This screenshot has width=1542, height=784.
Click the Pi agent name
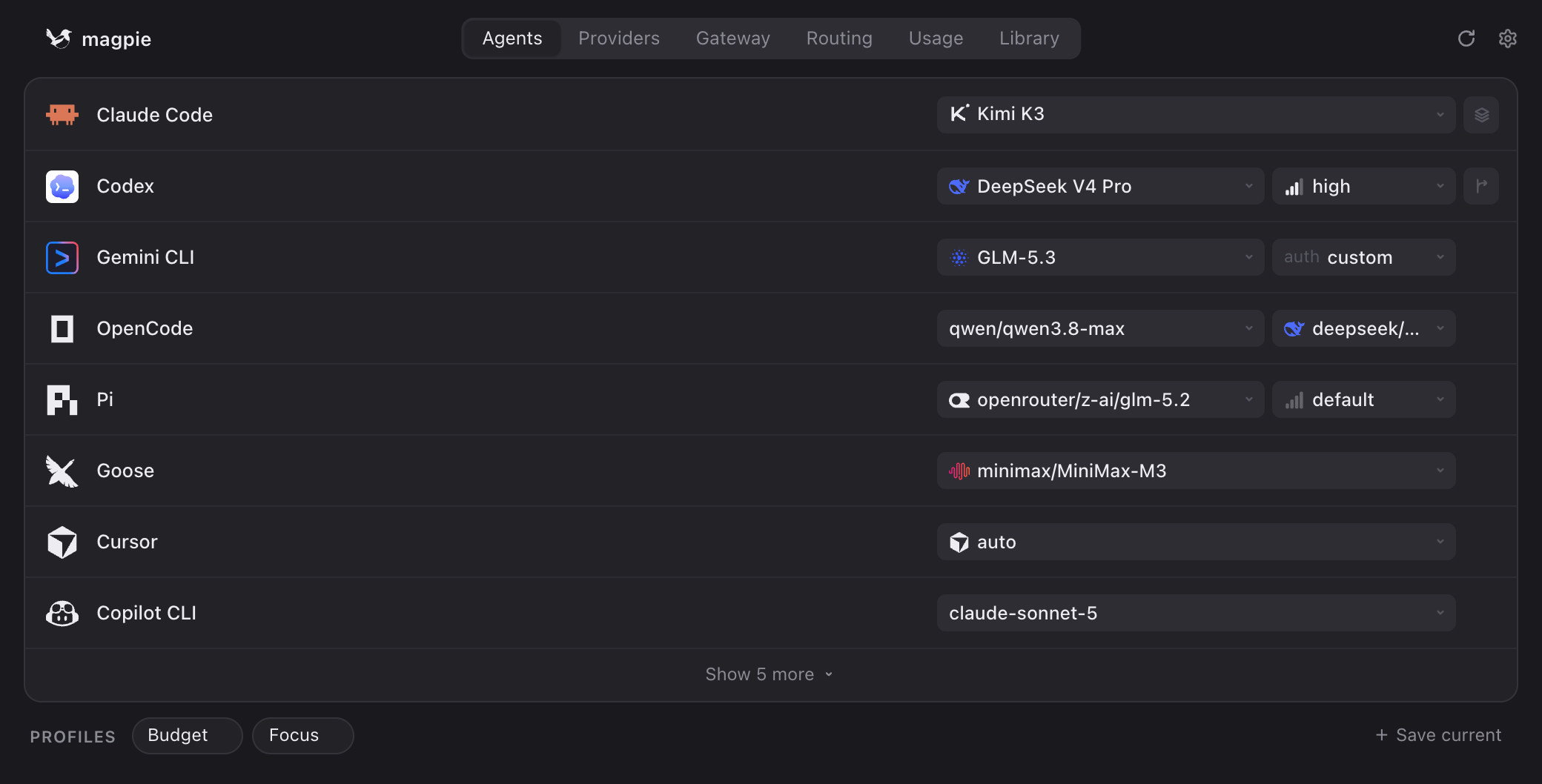pyautogui.click(x=105, y=399)
